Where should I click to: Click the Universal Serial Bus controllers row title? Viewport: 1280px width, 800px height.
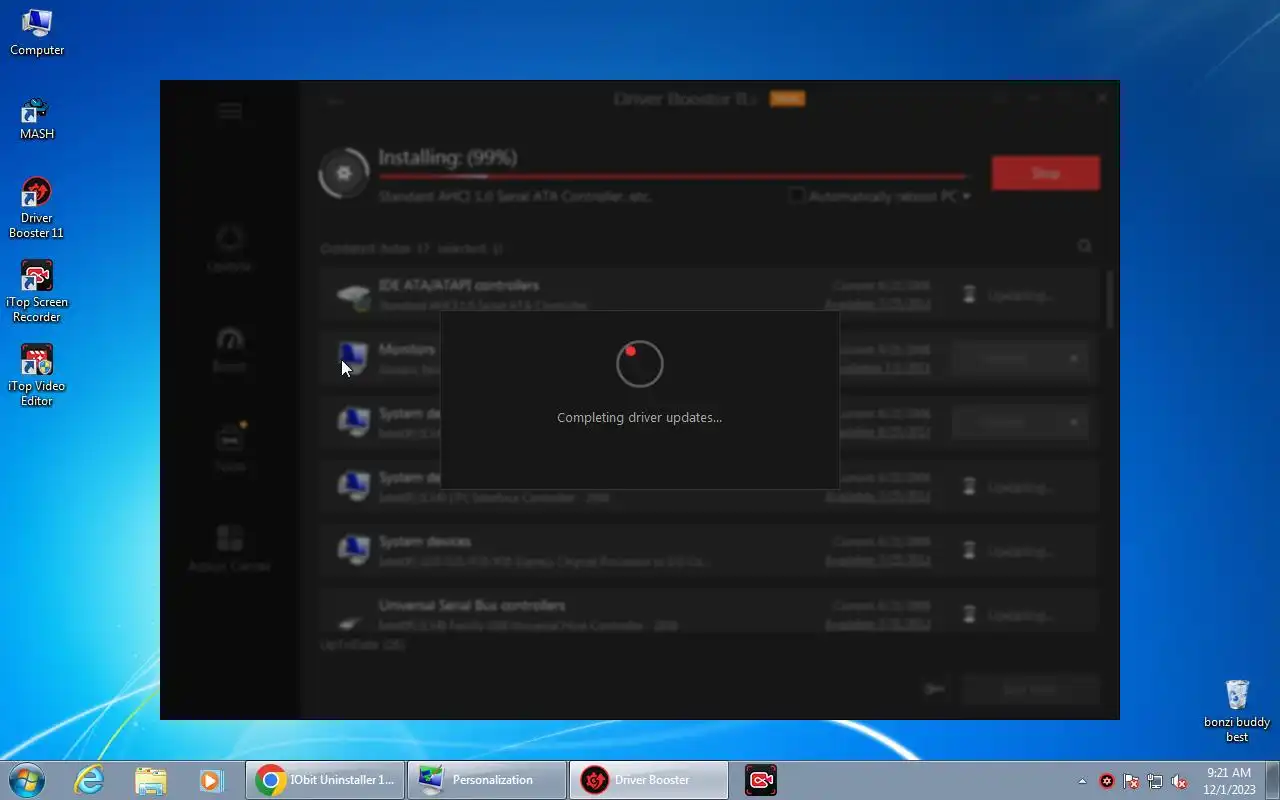click(472, 605)
